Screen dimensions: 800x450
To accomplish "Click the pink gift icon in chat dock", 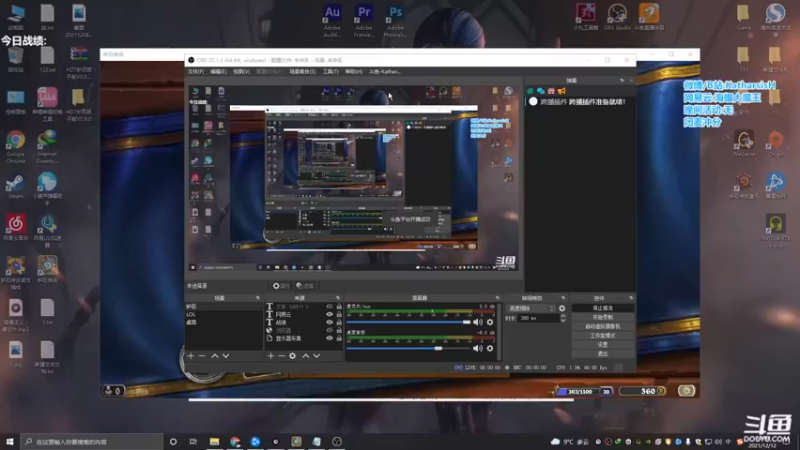I will (551, 91).
